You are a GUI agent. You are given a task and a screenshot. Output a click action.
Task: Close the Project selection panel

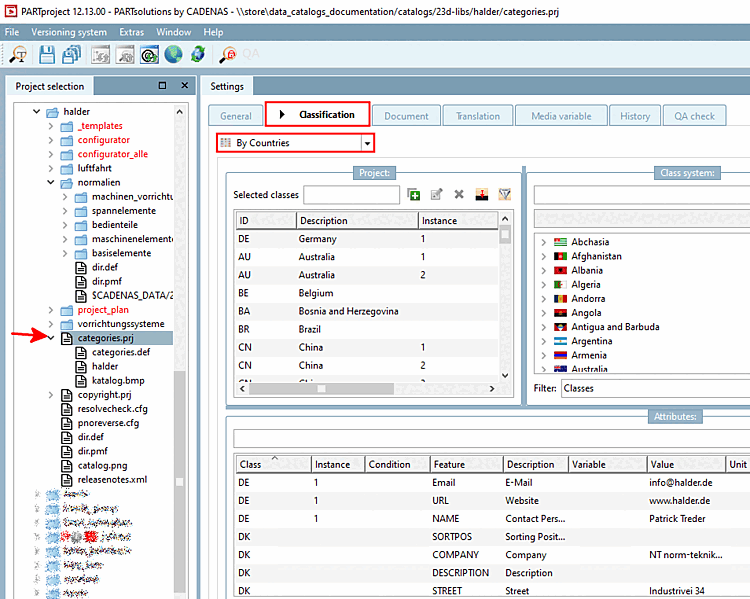tap(185, 86)
